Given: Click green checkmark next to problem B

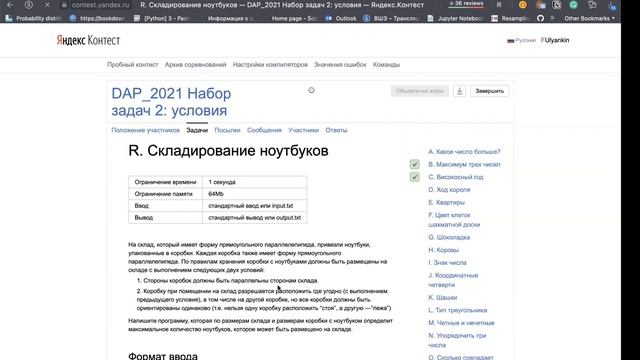Looking at the screenshot, I should (x=414, y=164).
